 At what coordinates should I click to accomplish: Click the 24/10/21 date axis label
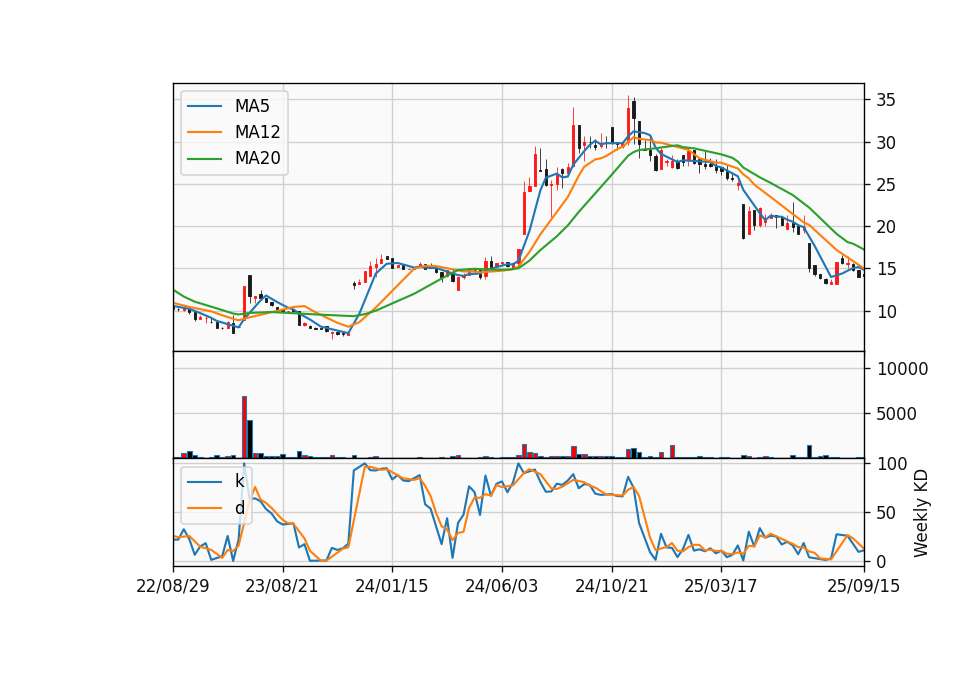pos(611,586)
